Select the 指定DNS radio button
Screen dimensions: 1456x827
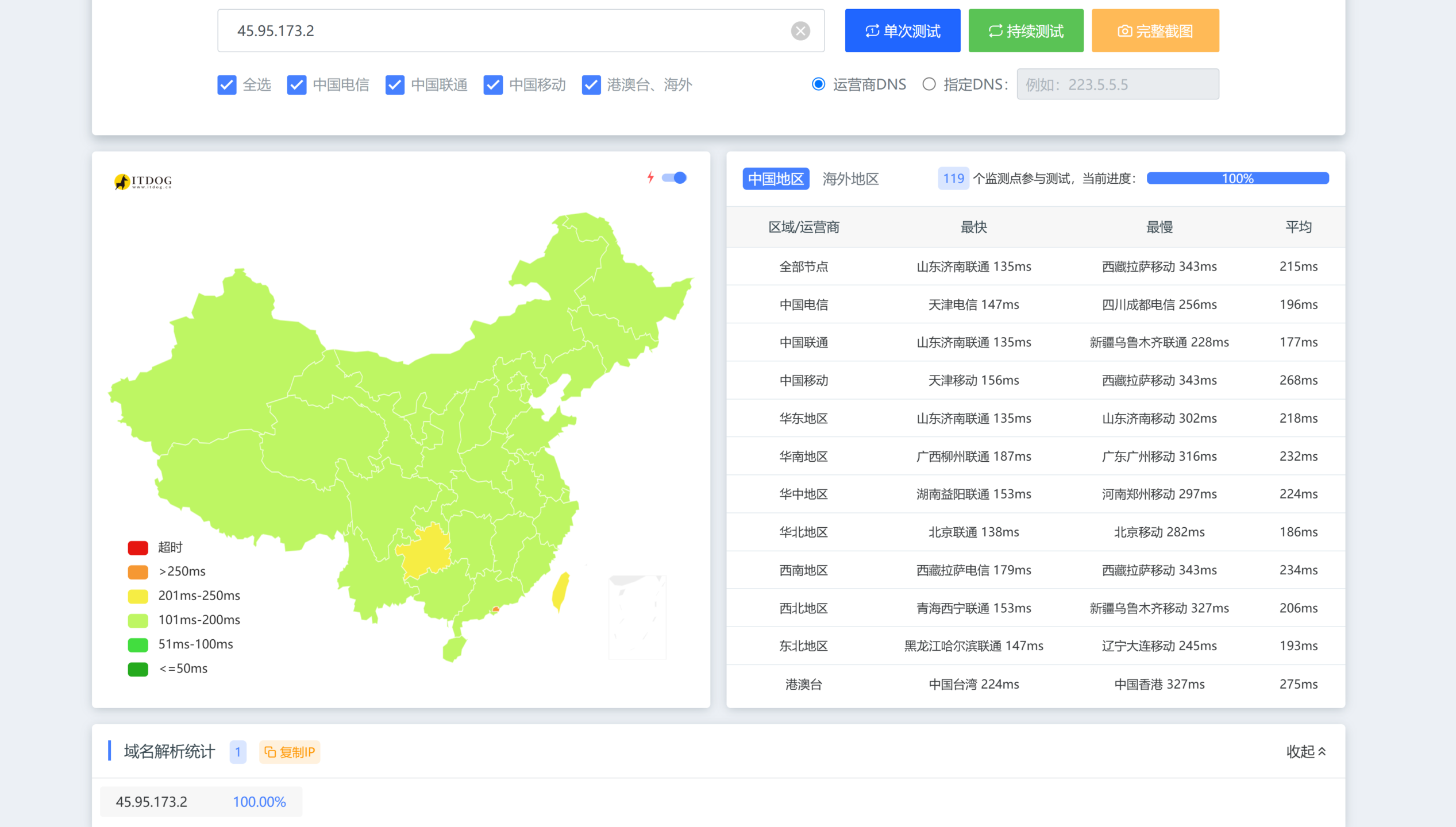(x=929, y=84)
